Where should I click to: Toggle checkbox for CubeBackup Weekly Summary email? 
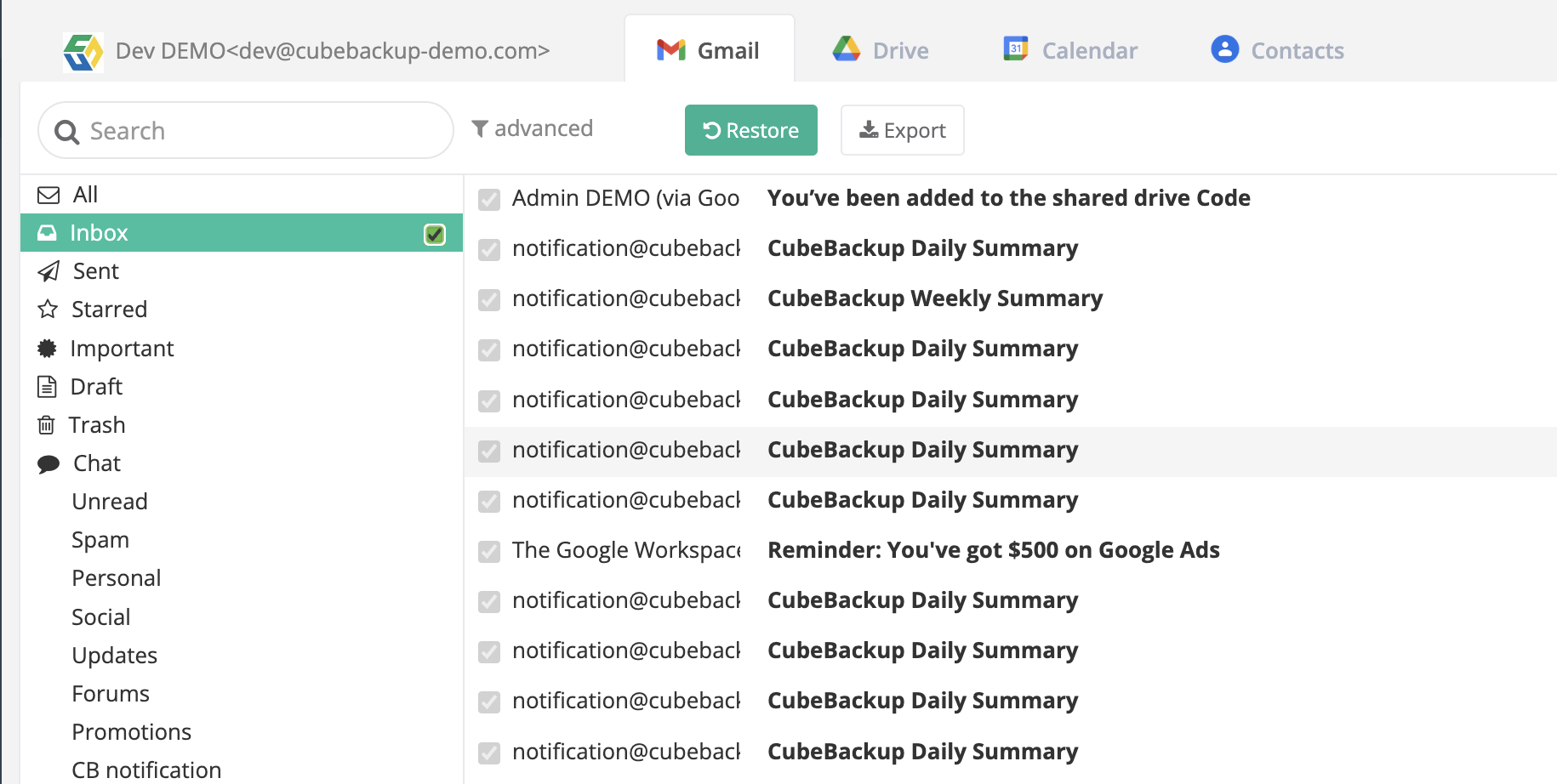point(489,300)
